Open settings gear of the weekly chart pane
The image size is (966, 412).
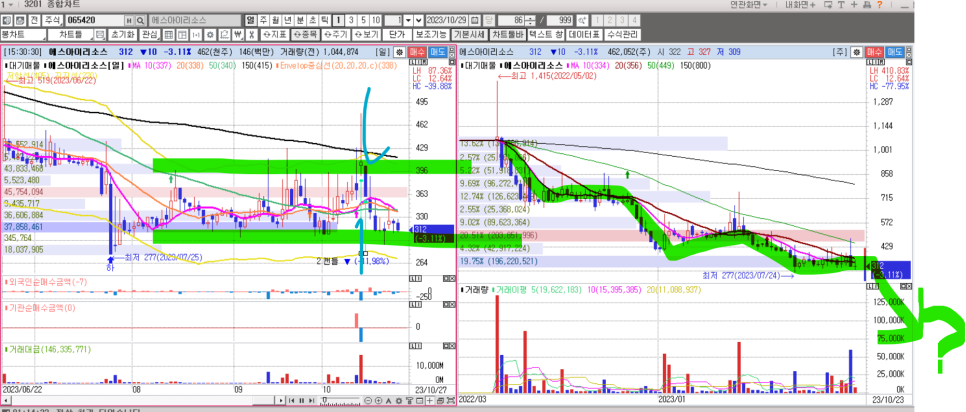pyautogui.click(x=856, y=52)
